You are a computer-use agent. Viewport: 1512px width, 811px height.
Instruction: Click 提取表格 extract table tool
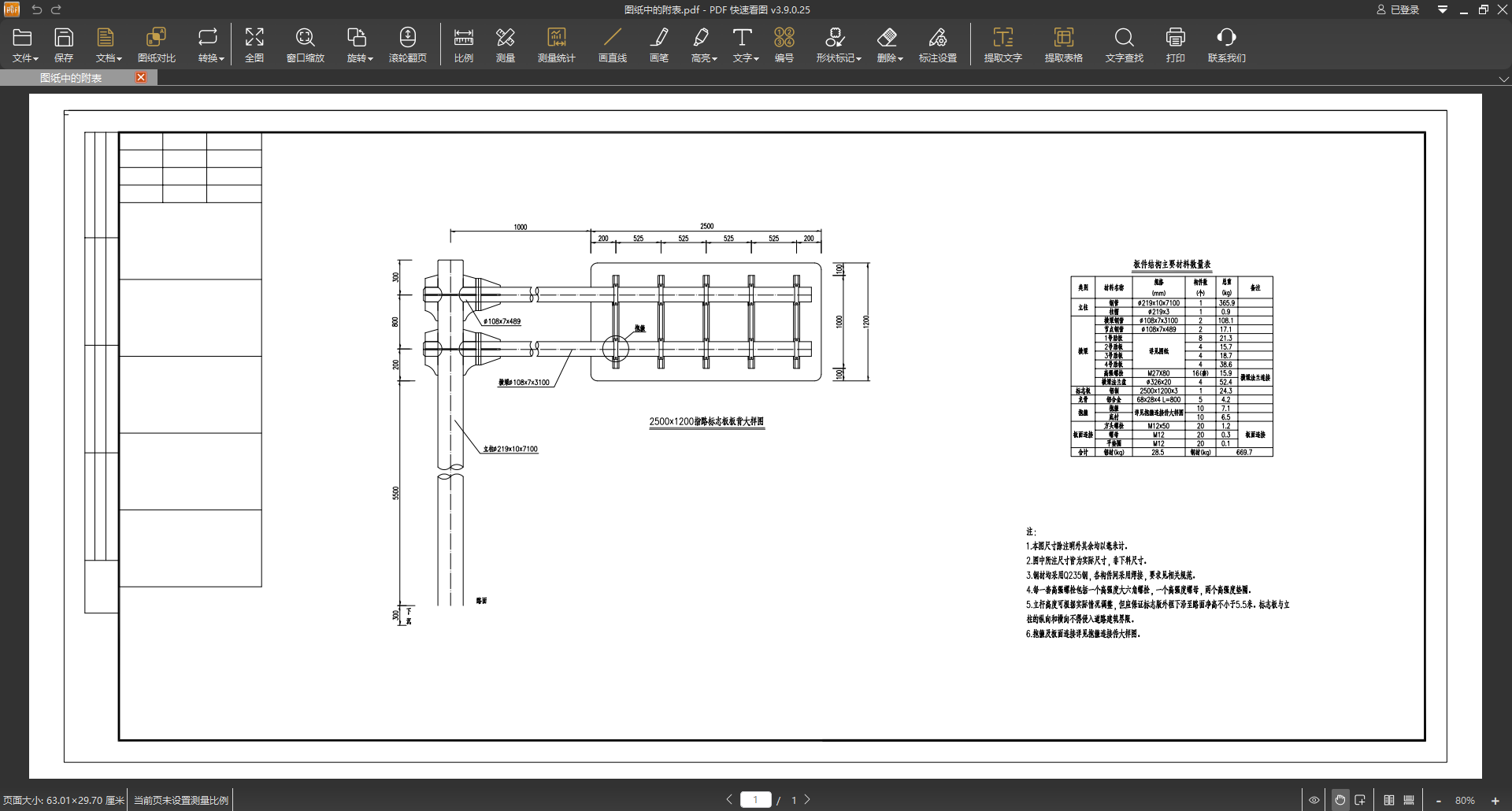click(1064, 45)
